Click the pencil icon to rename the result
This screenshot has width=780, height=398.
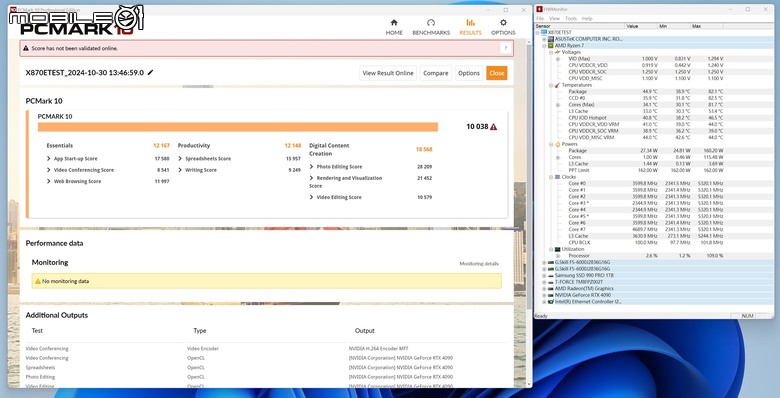[x=151, y=73]
